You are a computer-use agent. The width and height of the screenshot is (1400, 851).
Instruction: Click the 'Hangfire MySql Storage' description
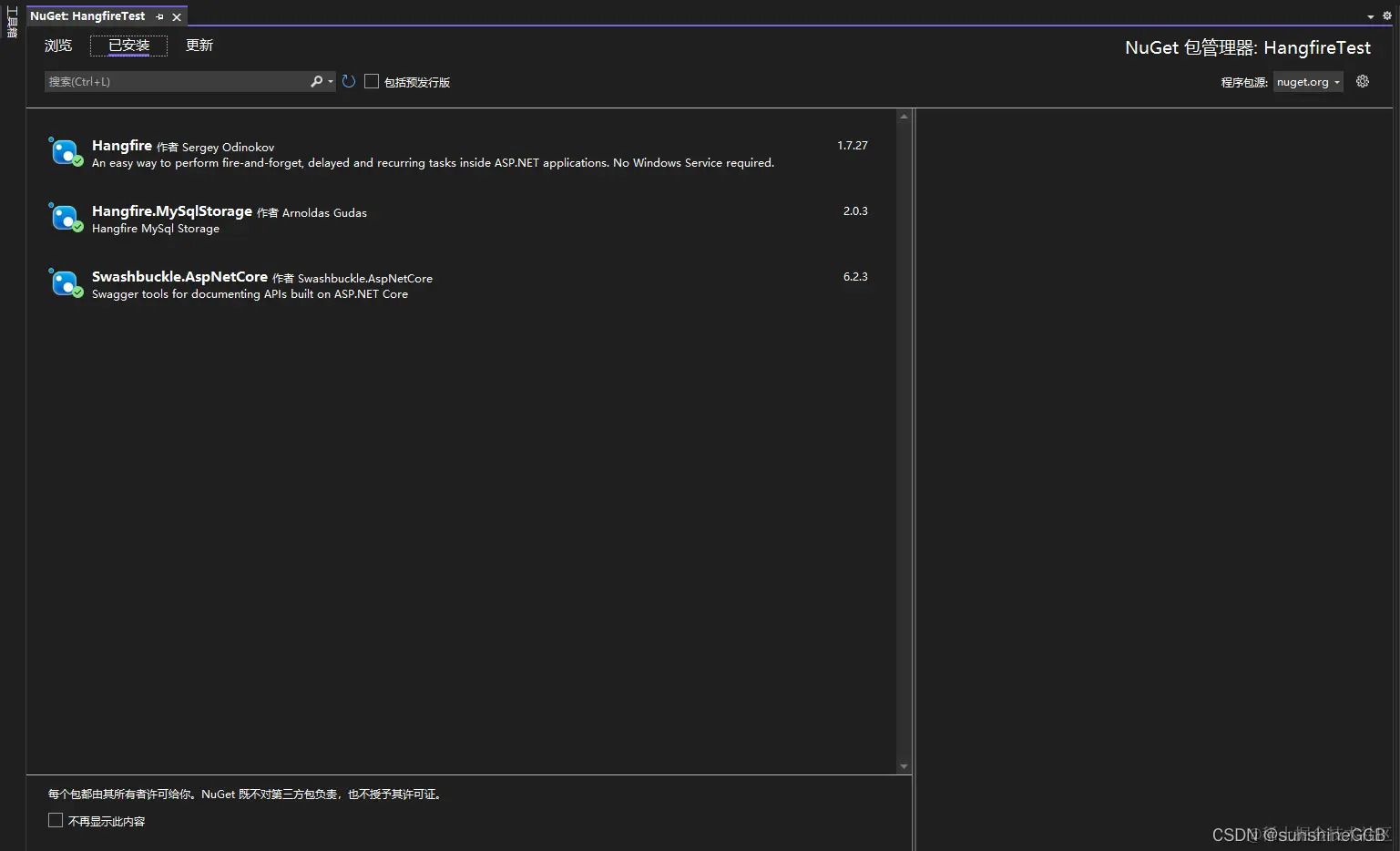pyautogui.click(x=156, y=229)
